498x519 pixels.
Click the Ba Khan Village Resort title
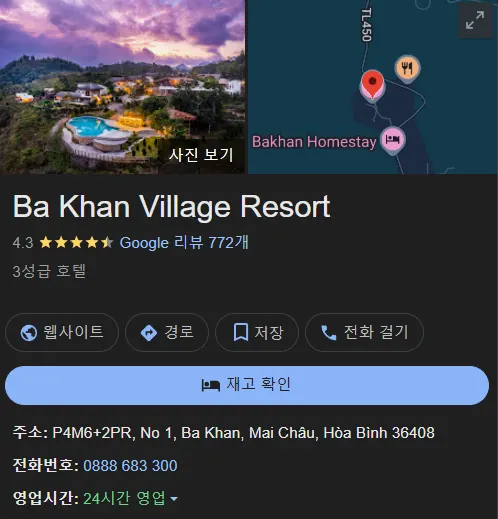tap(171, 207)
